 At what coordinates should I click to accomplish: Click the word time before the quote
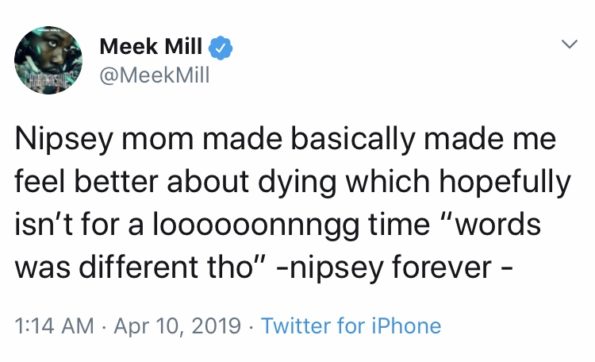pos(399,225)
